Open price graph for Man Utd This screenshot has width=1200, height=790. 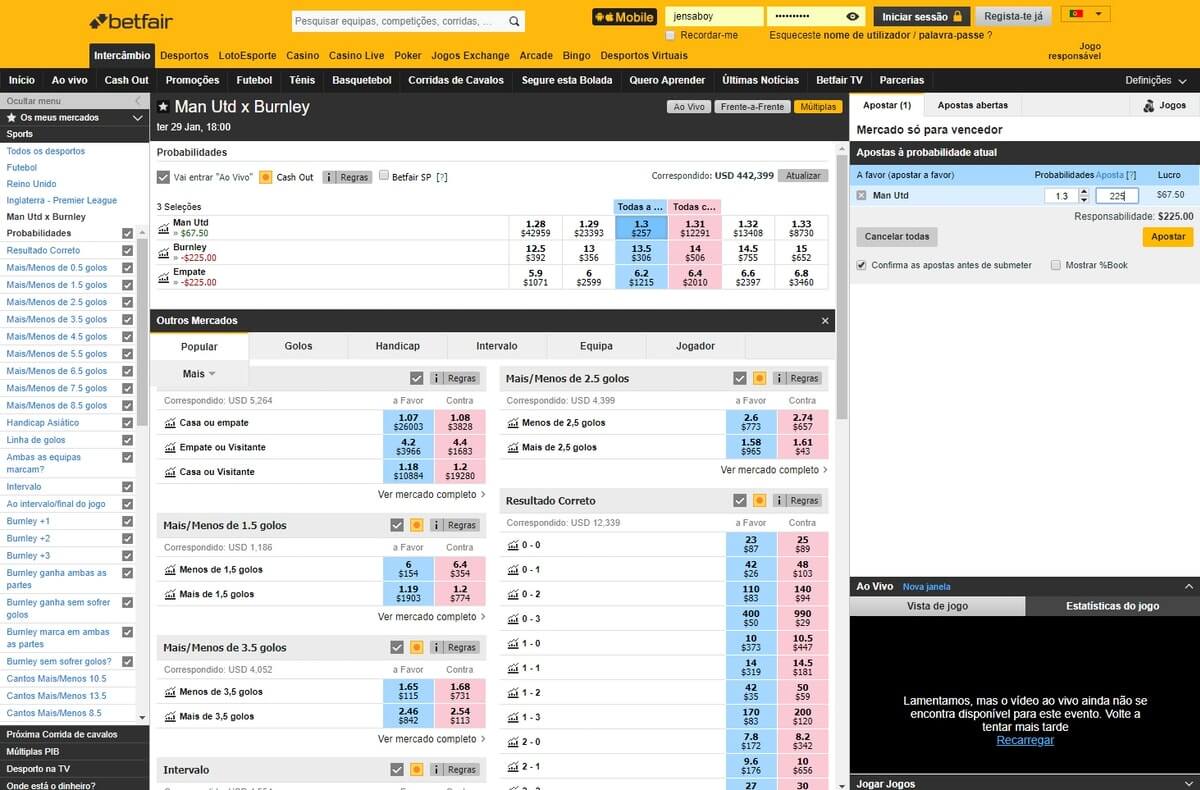pyautogui.click(x=164, y=227)
